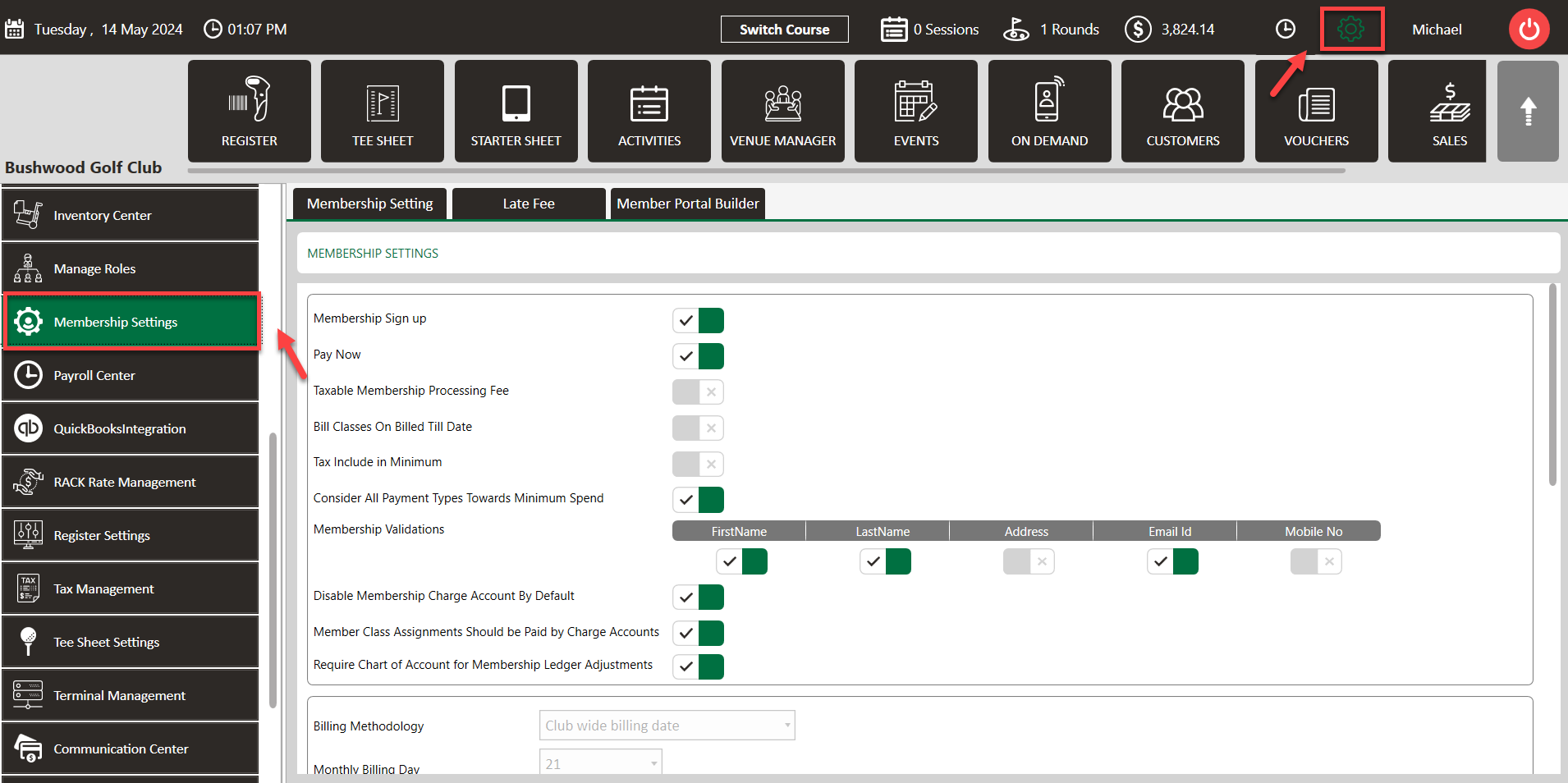
Task: Enable Address validation switch
Action: (x=1029, y=561)
